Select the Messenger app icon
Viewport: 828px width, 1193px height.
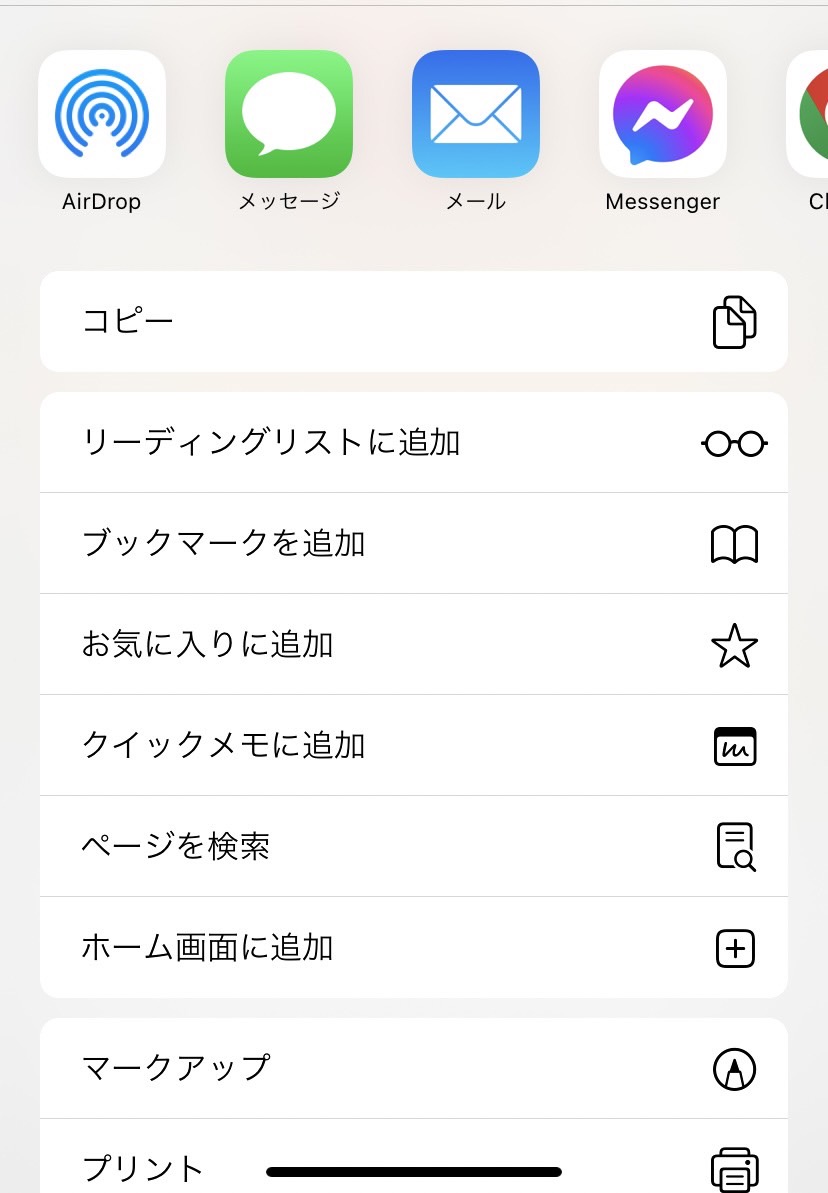tap(663, 114)
